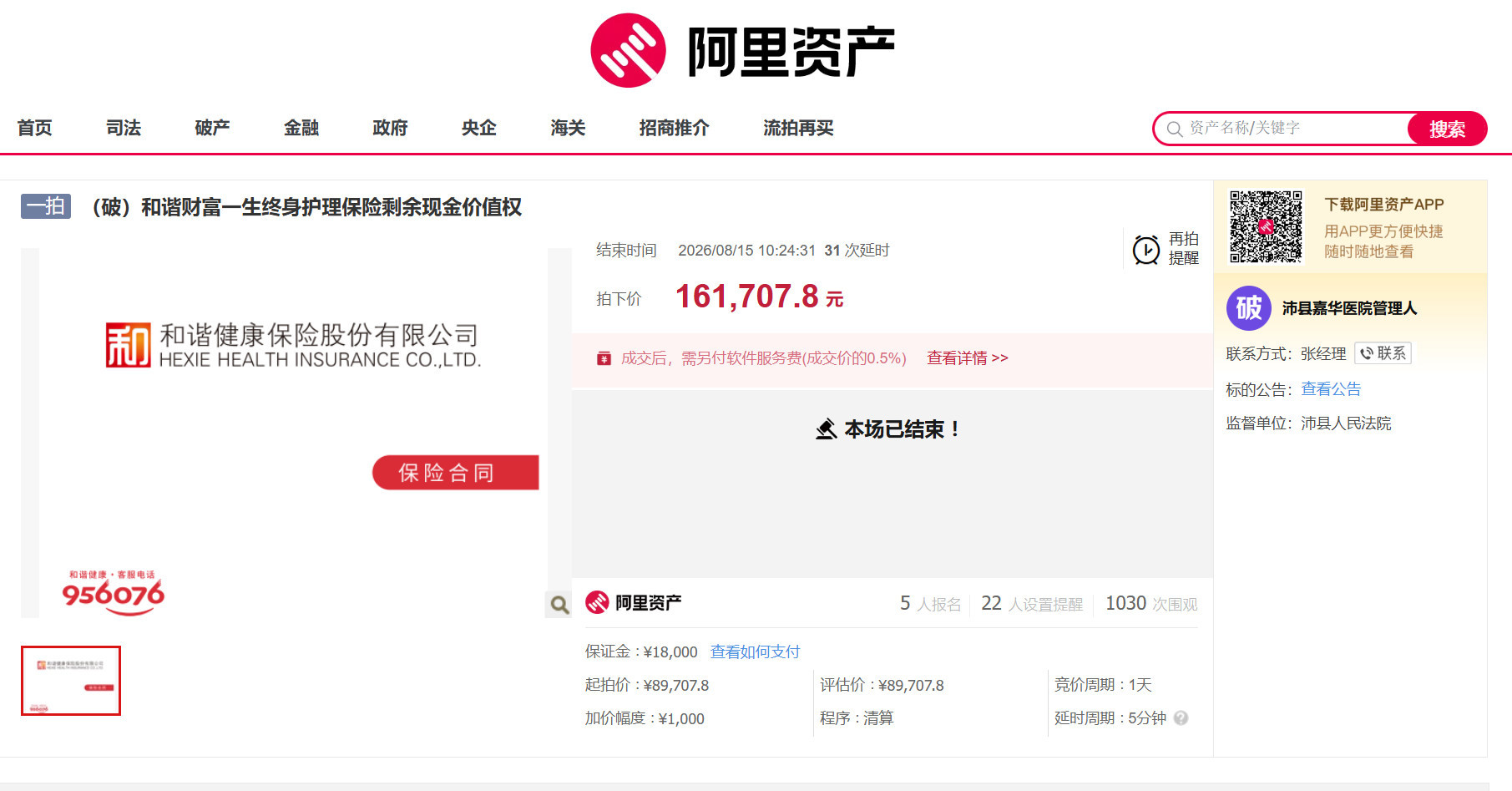Screen dimensions: 1512x791
Task: Open 查看公告 announcement link
Action: [x=1331, y=389]
